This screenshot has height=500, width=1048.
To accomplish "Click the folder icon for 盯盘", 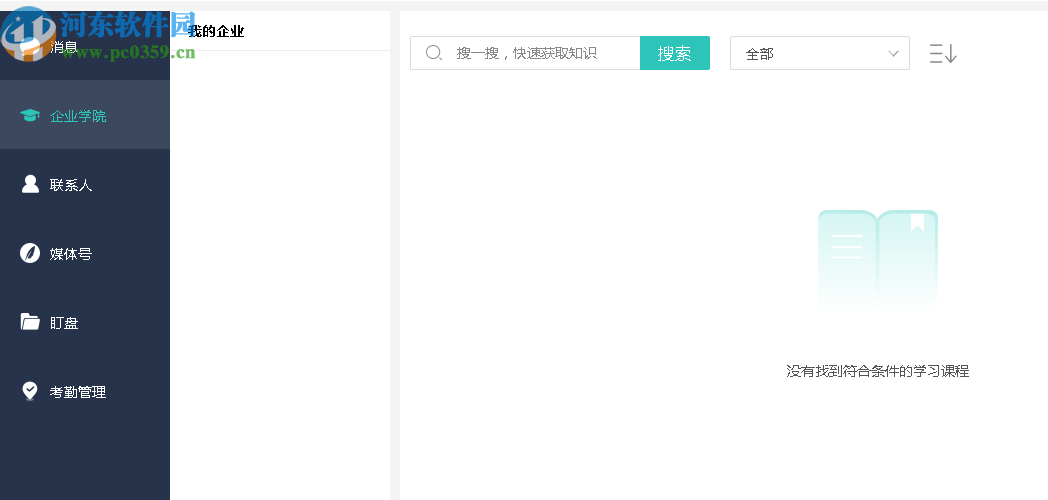I will point(30,322).
